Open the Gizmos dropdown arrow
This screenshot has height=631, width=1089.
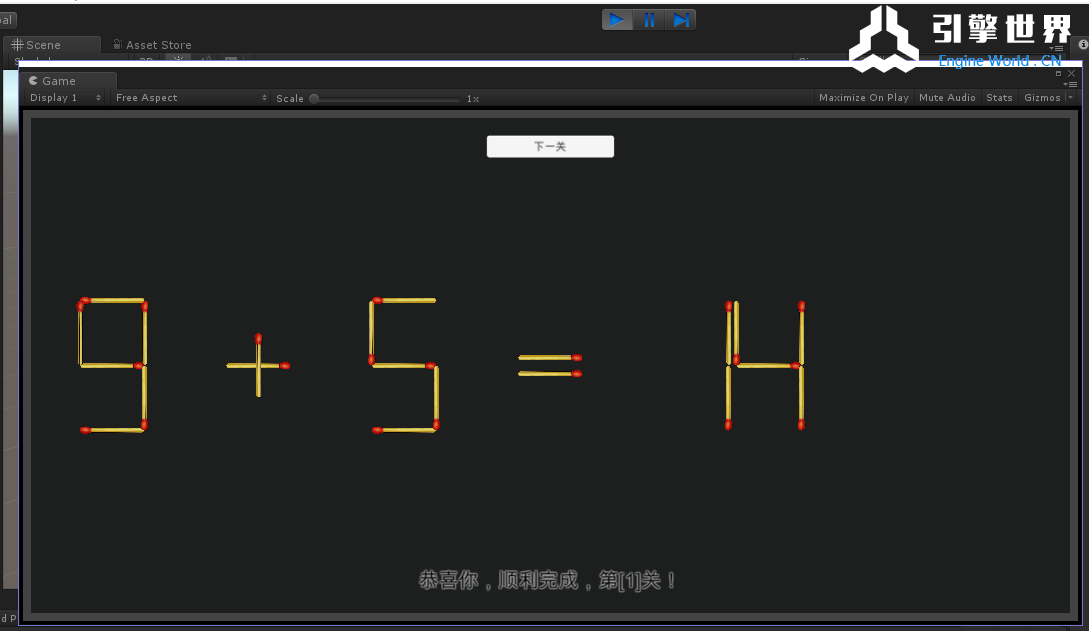pos(1071,98)
